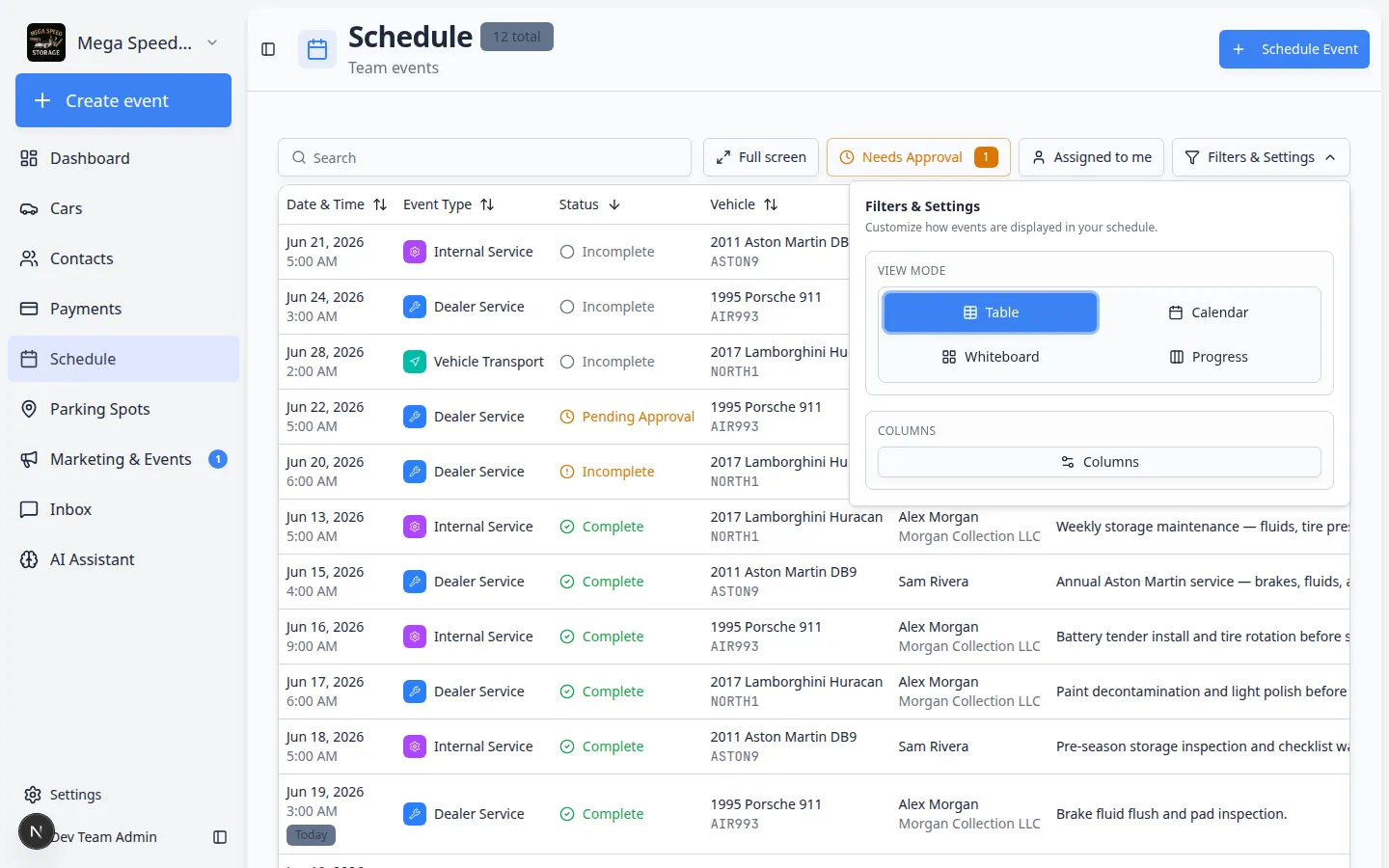Click Internal Service icon in Jun 21 row
The image size is (1389, 868).
click(415, 252)
